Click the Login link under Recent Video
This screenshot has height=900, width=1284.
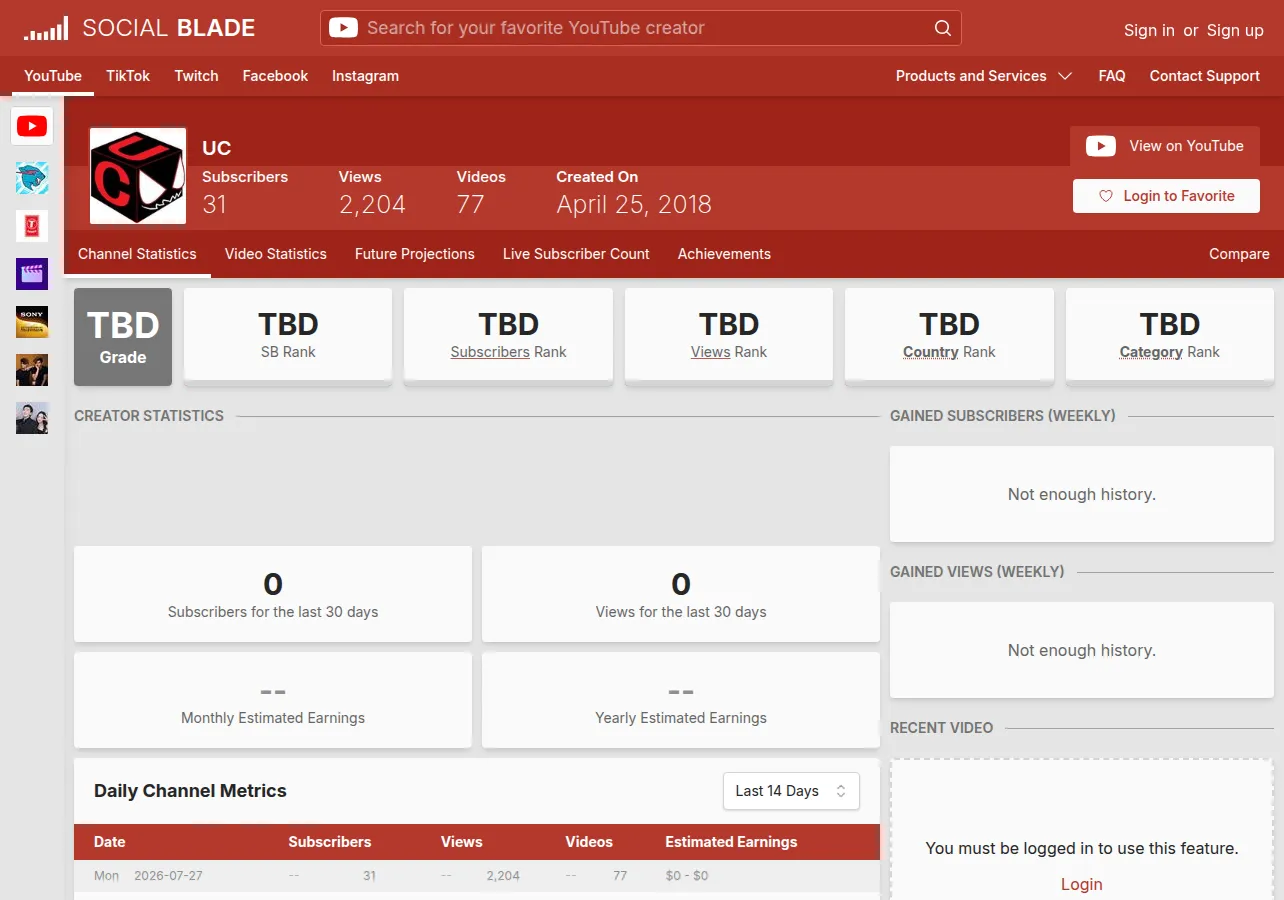pyautogui.click(x=1082, y=884)
